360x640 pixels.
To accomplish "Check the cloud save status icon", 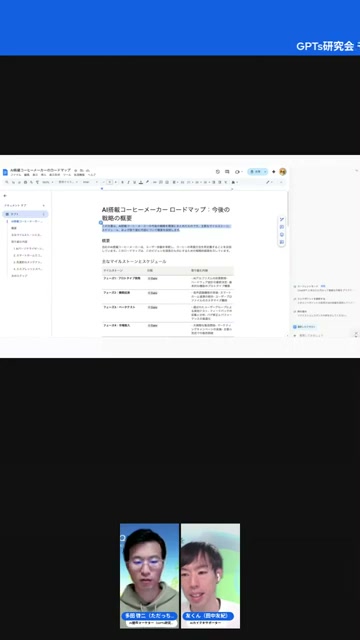I will click(88, 170).
